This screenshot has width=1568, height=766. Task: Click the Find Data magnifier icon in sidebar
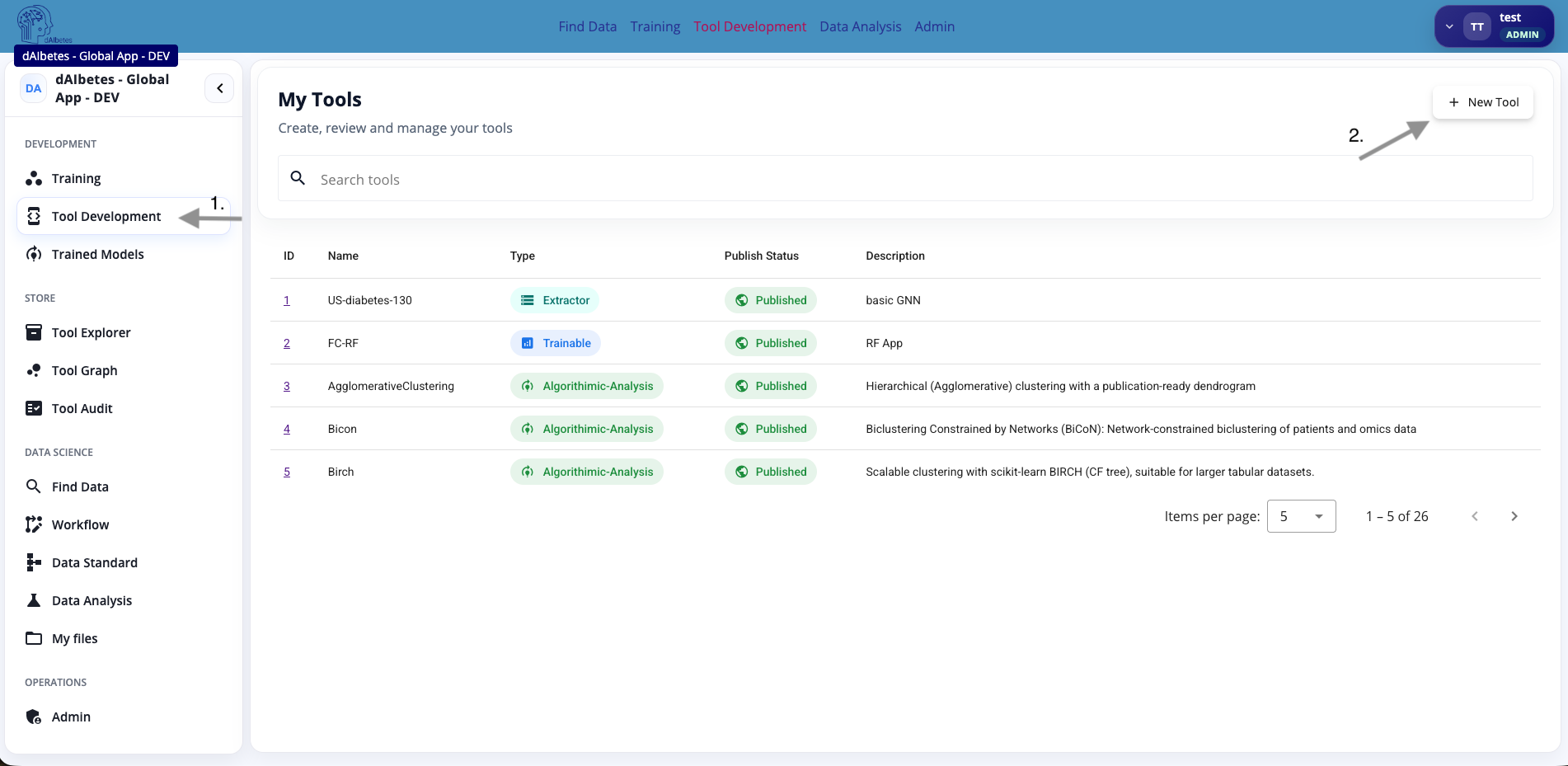point(34,486)
